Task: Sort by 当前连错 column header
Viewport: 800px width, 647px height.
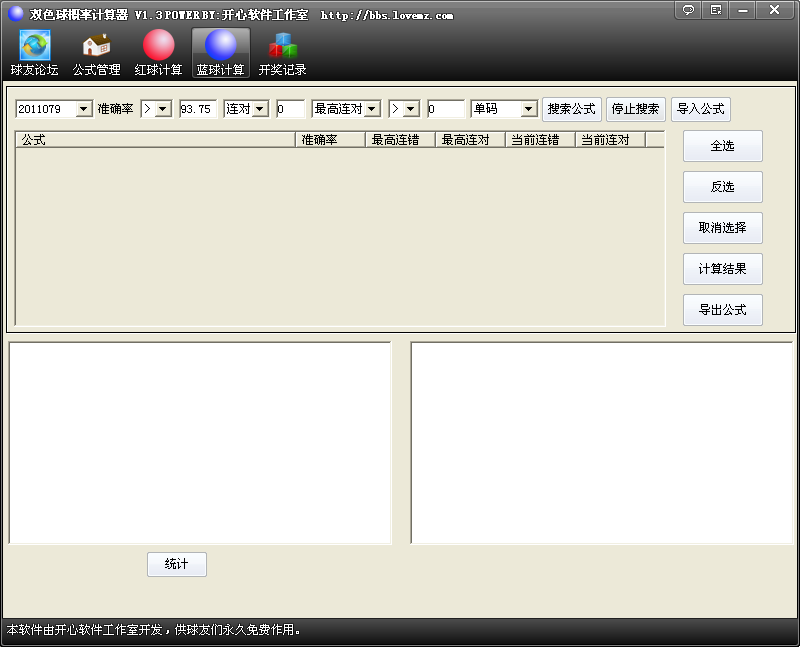Action: pos(540,140)
